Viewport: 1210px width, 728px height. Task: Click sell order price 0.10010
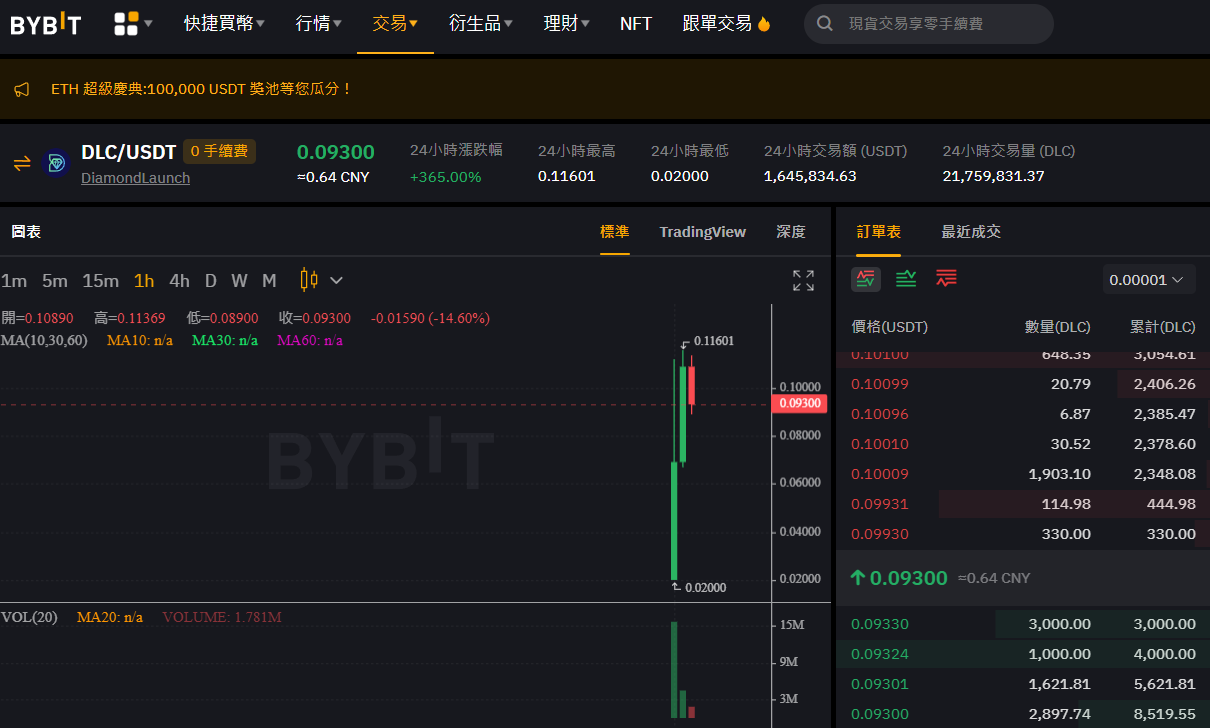point(880,444)
